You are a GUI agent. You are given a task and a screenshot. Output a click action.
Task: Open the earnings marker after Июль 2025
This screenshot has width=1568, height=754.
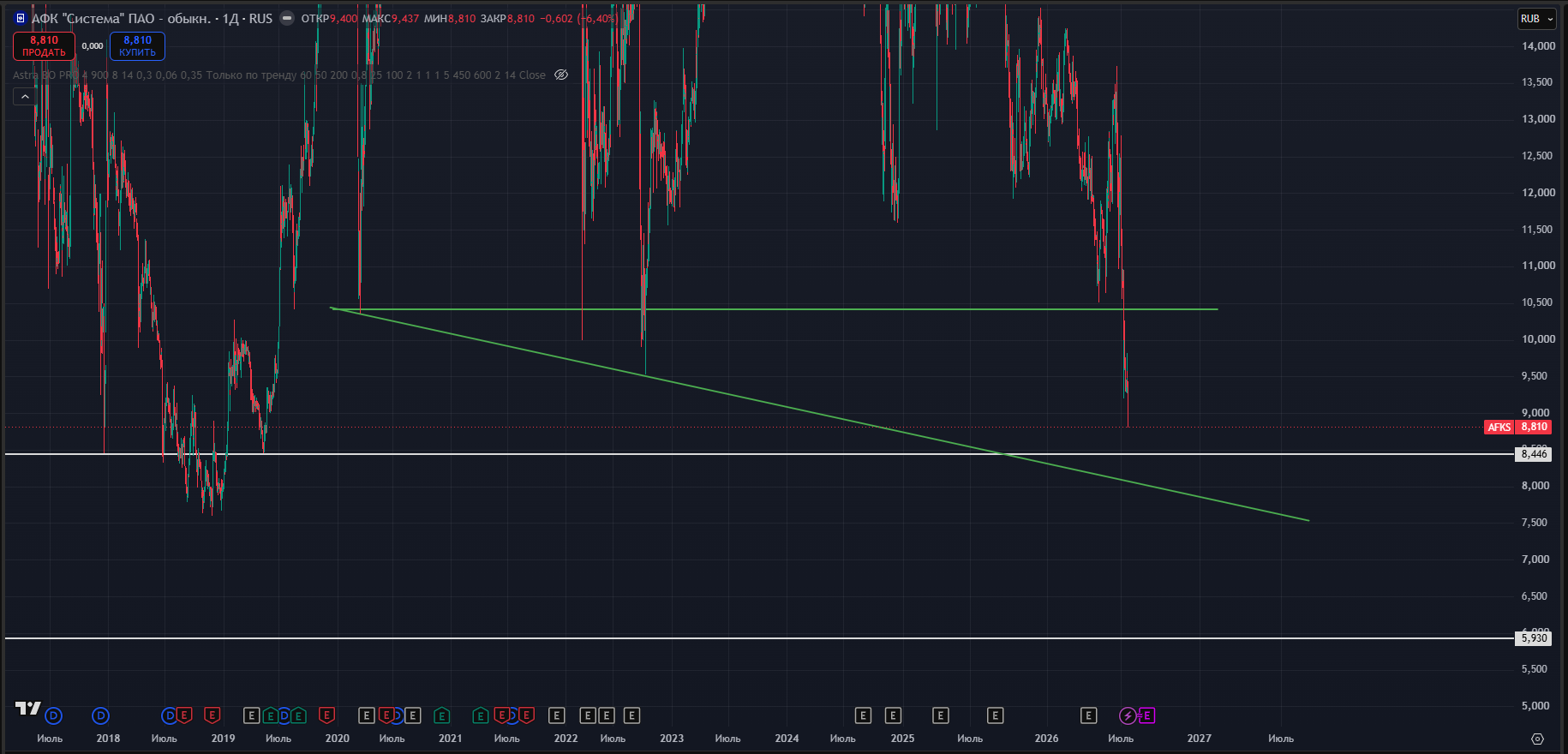pos(995,715)
